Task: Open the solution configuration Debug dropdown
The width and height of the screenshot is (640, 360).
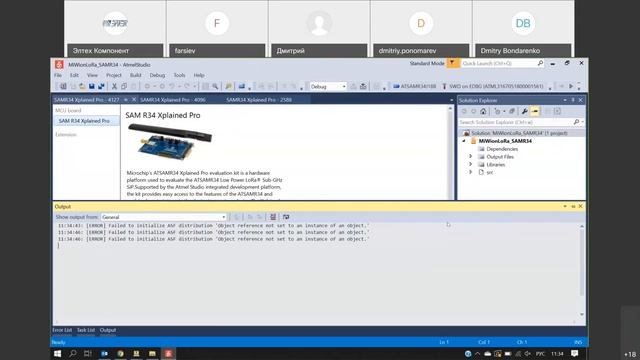Action: 328,87
